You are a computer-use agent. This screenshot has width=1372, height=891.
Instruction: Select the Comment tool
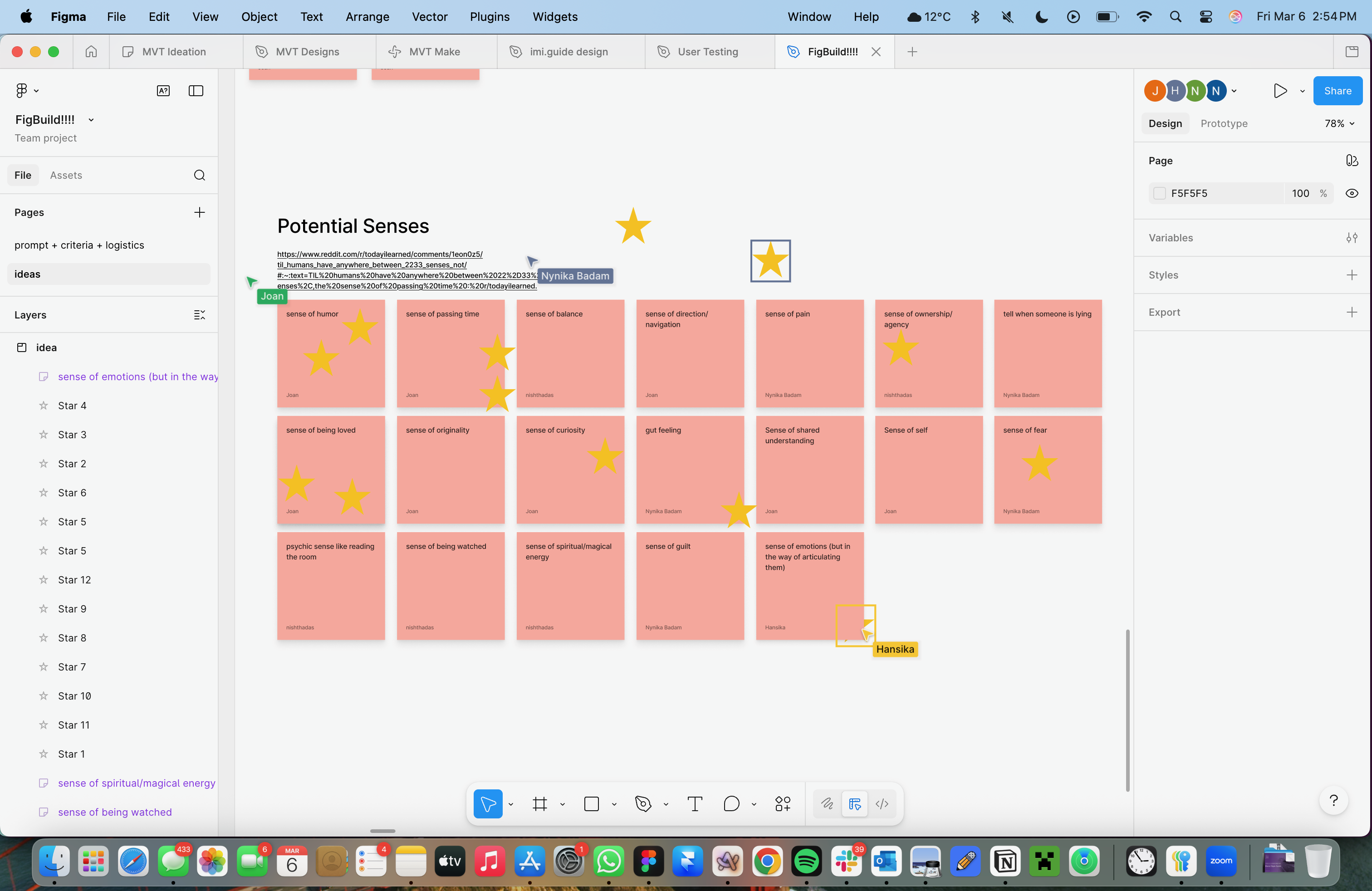pos(731,803)
